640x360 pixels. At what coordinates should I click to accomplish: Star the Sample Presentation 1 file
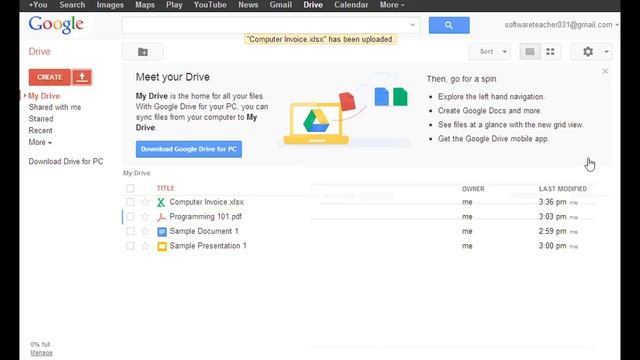[145, 246]
